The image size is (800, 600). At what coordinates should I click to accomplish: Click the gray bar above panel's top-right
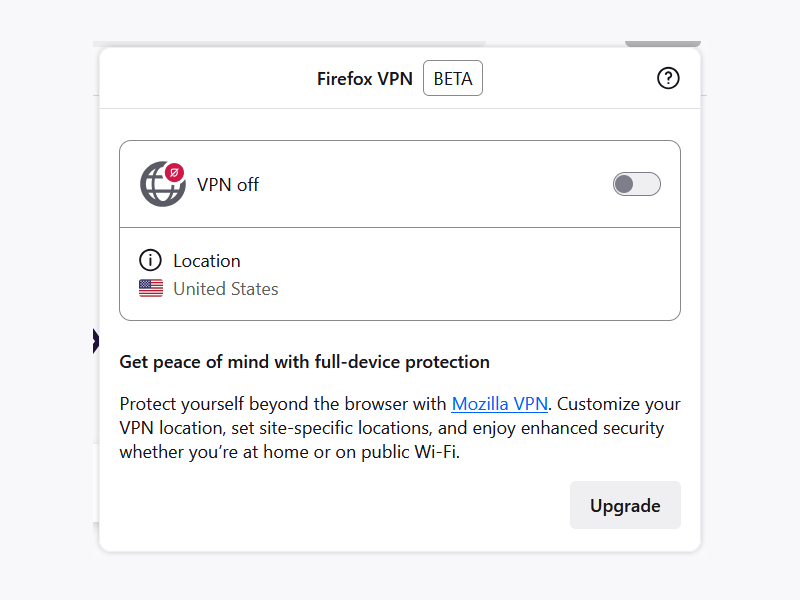(x=662, y=43)
